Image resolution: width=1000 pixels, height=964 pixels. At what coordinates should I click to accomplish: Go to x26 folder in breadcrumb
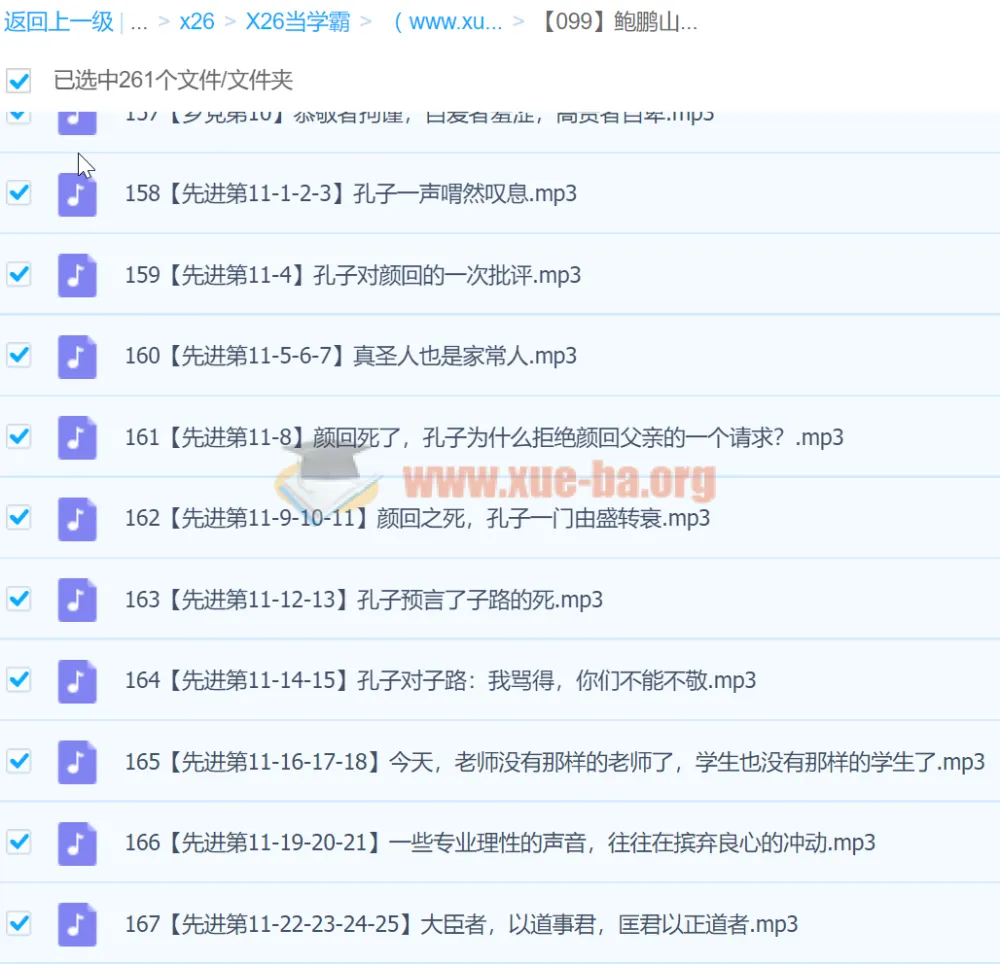point(197,23)
